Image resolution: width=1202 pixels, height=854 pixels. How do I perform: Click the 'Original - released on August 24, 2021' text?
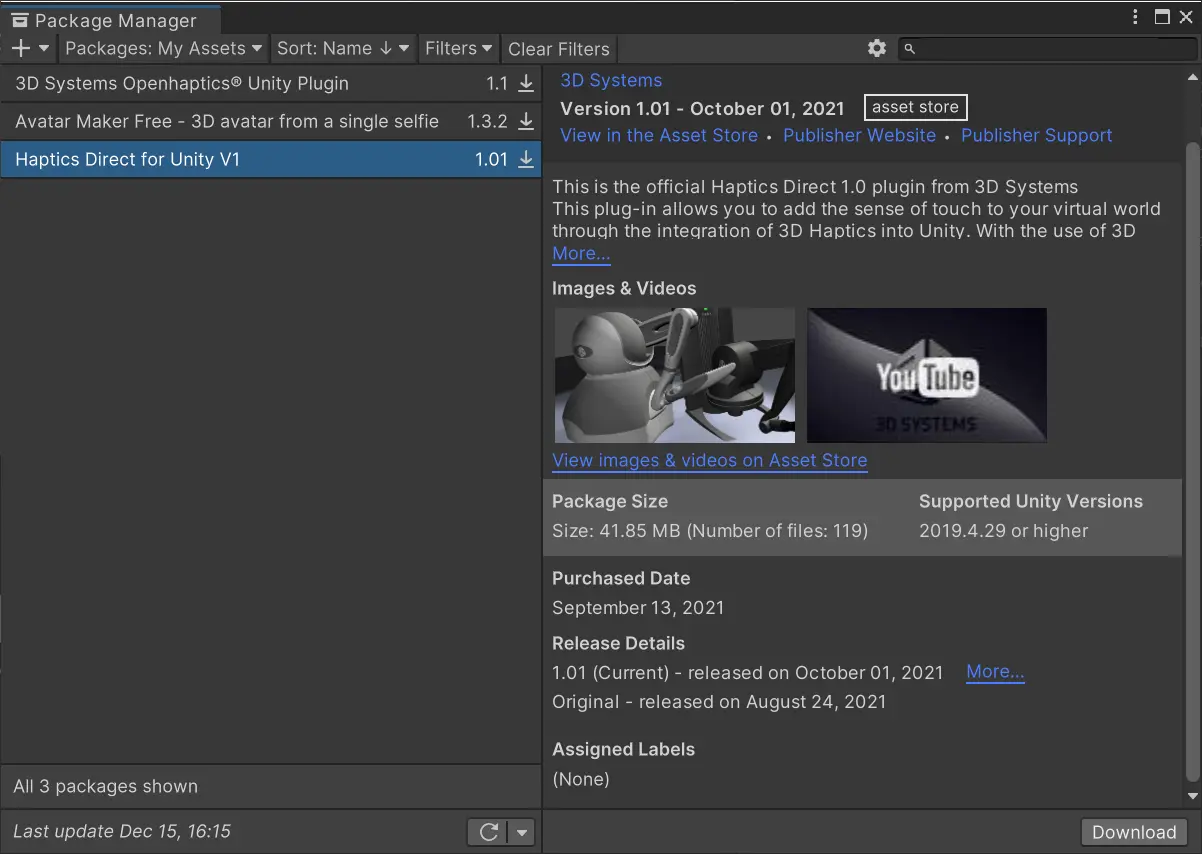coord(719,702)
